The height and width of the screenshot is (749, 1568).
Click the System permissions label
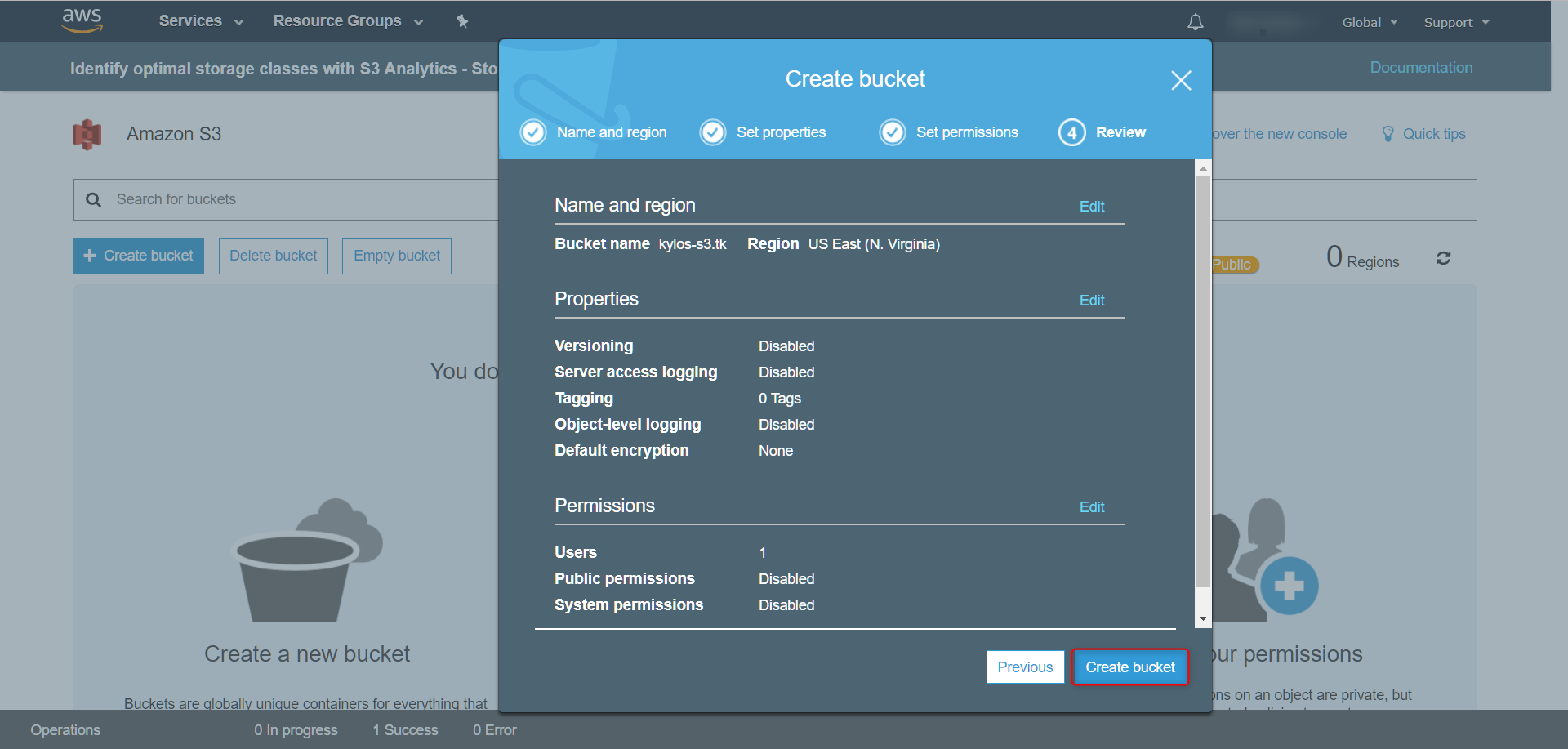tap(629, 605)
